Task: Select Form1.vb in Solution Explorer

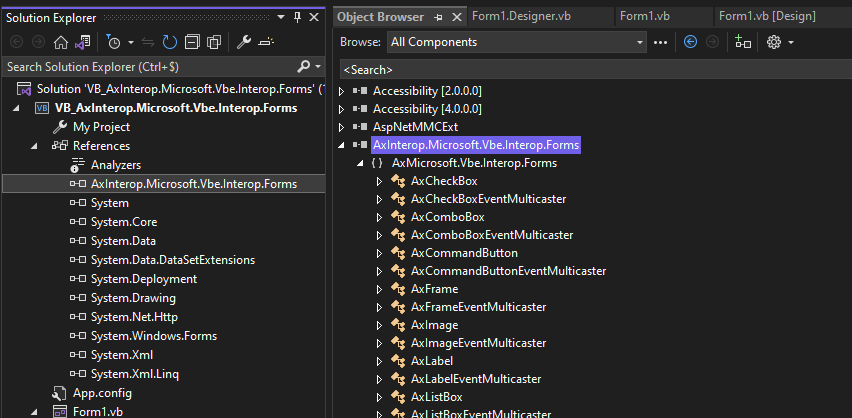Action: click(98, 411)
